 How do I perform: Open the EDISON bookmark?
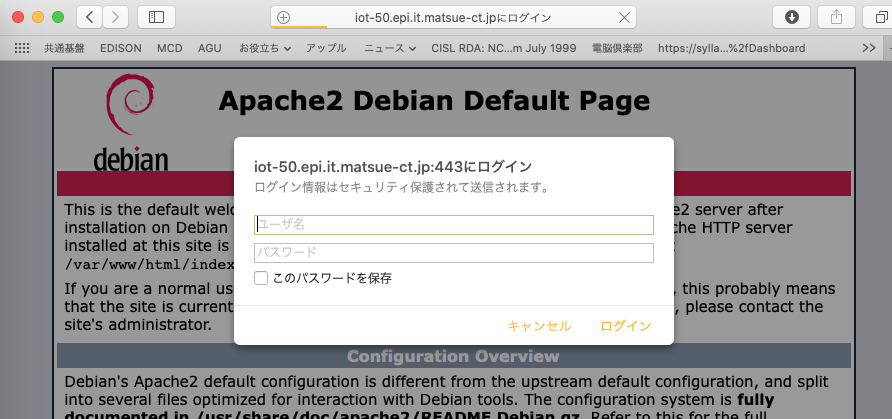point(121,48)
